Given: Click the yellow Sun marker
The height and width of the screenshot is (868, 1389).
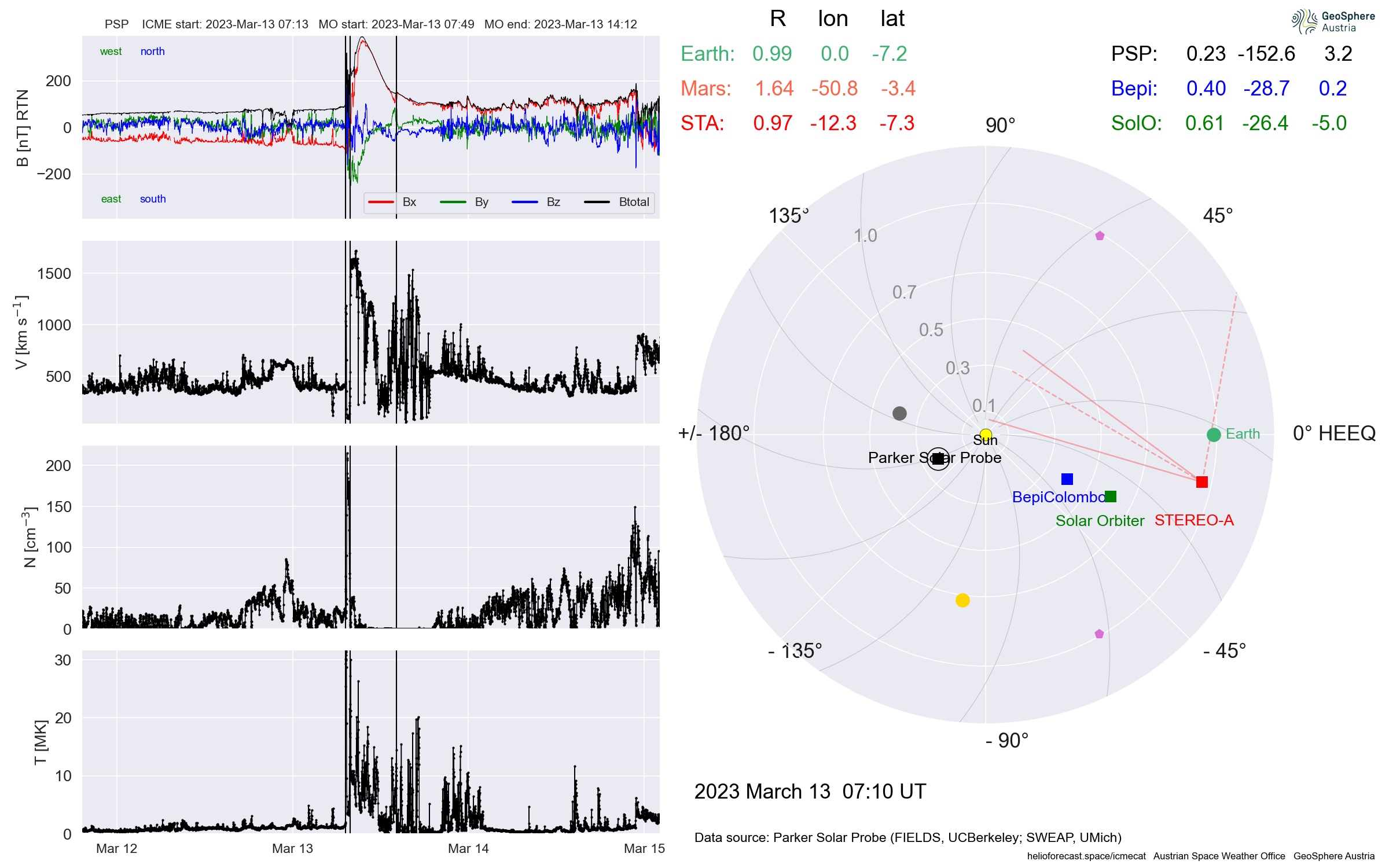Looking at the screenshot, I should (x=986, y=434).
